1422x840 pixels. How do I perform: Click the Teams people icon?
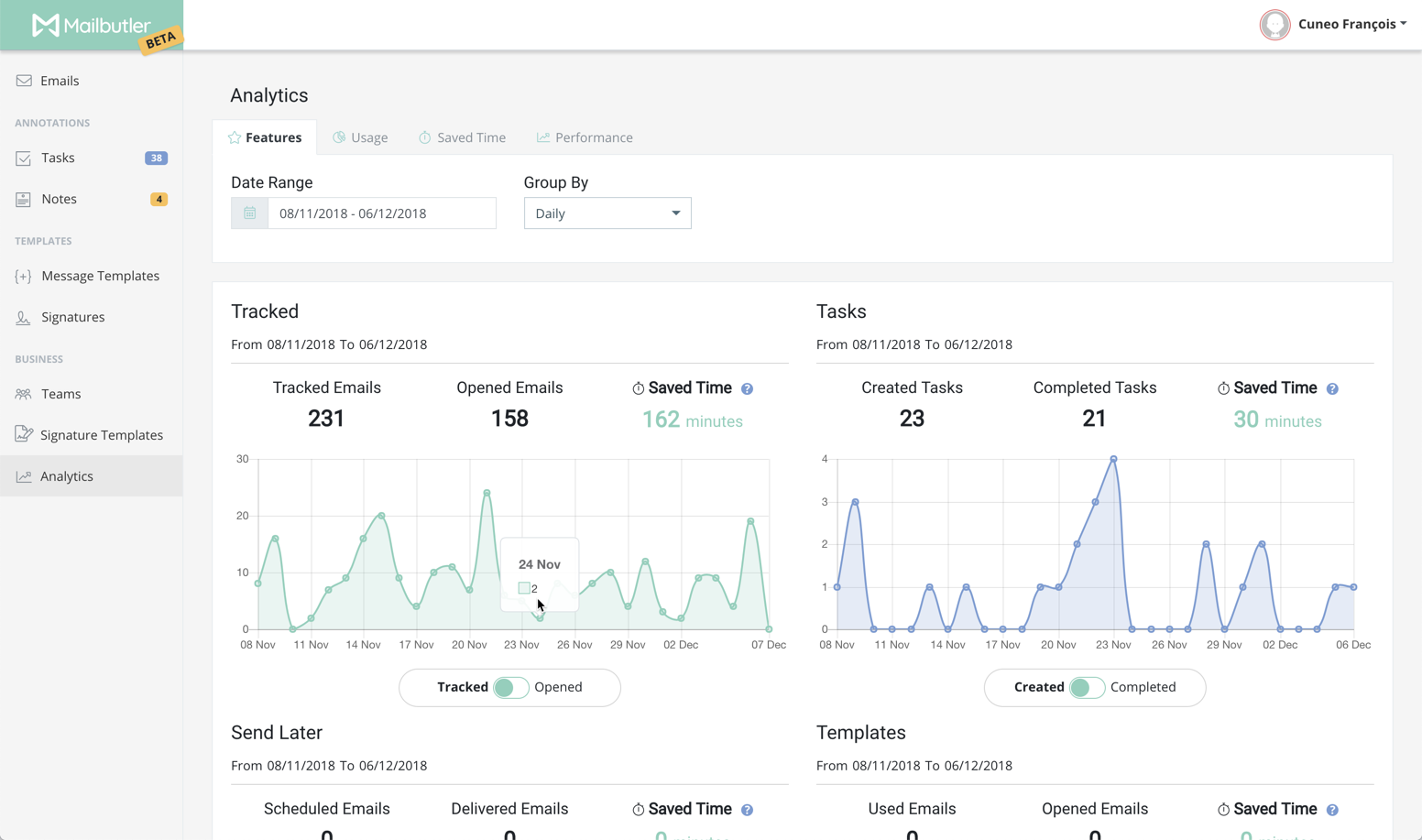pyautogui.click(x=24, y=394)
